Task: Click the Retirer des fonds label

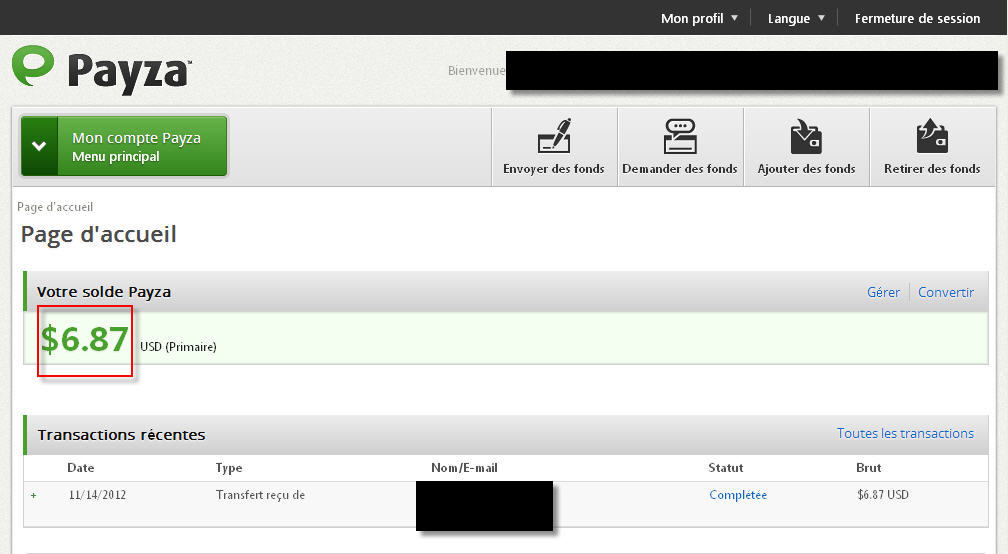Action: click(x=932, y=169)
